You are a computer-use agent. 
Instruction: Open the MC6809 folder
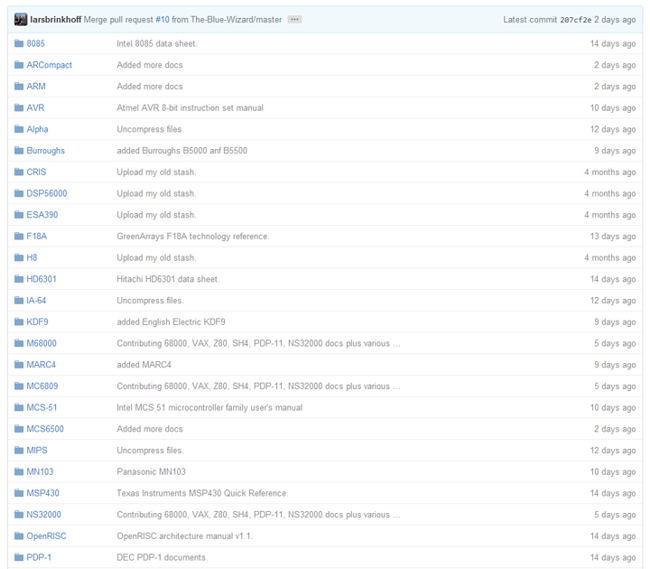click(x=42, y=386)
